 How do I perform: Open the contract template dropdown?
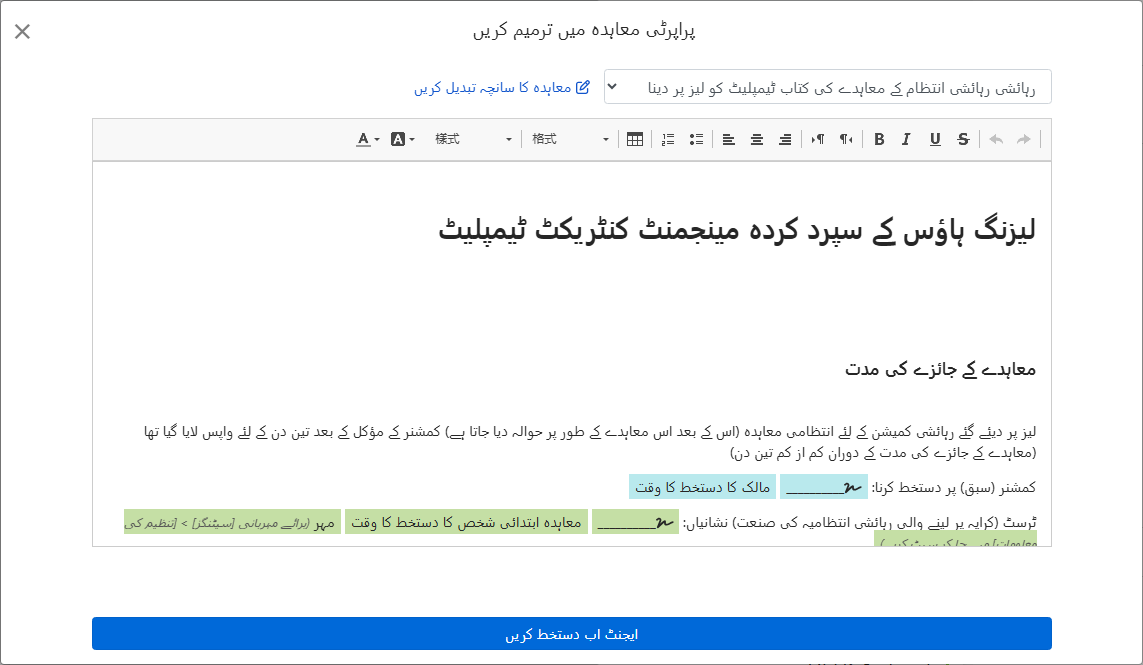click(827, 88)
